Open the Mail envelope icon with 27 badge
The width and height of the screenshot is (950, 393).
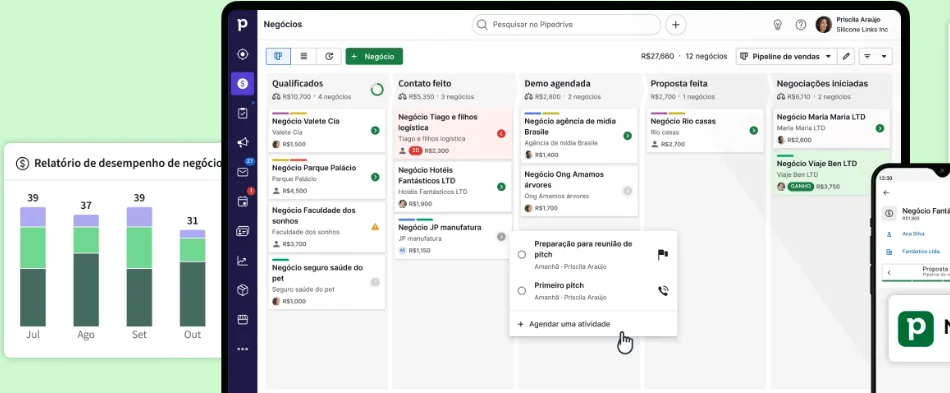pos(242,172)
